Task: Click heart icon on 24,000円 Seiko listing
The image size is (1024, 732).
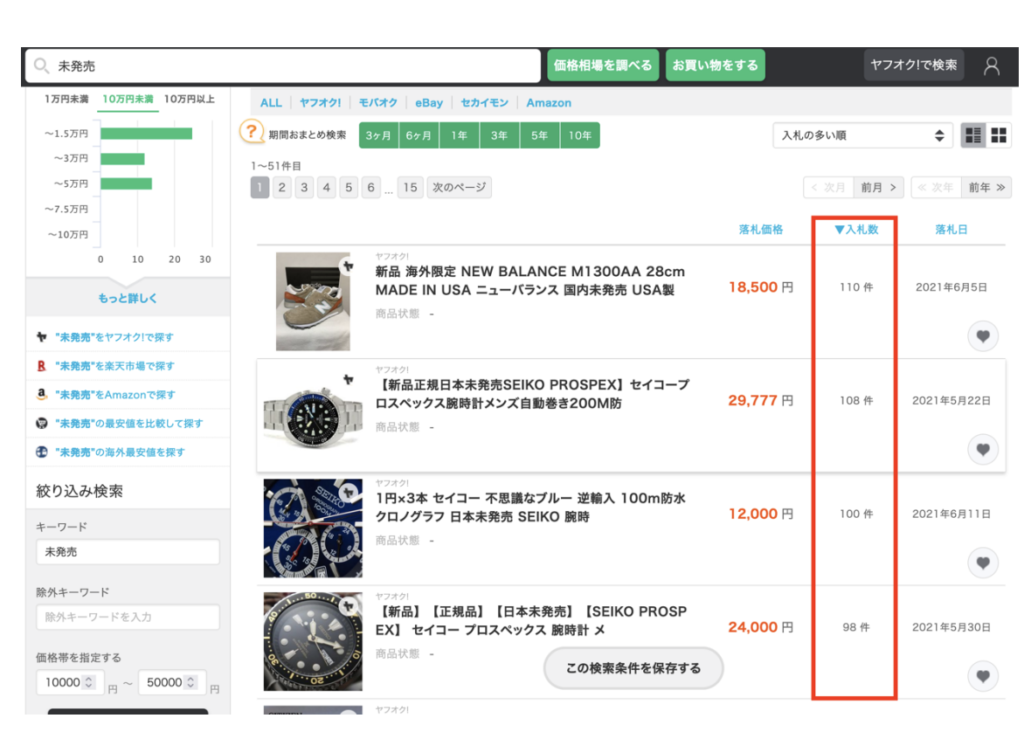Action: 983,677
